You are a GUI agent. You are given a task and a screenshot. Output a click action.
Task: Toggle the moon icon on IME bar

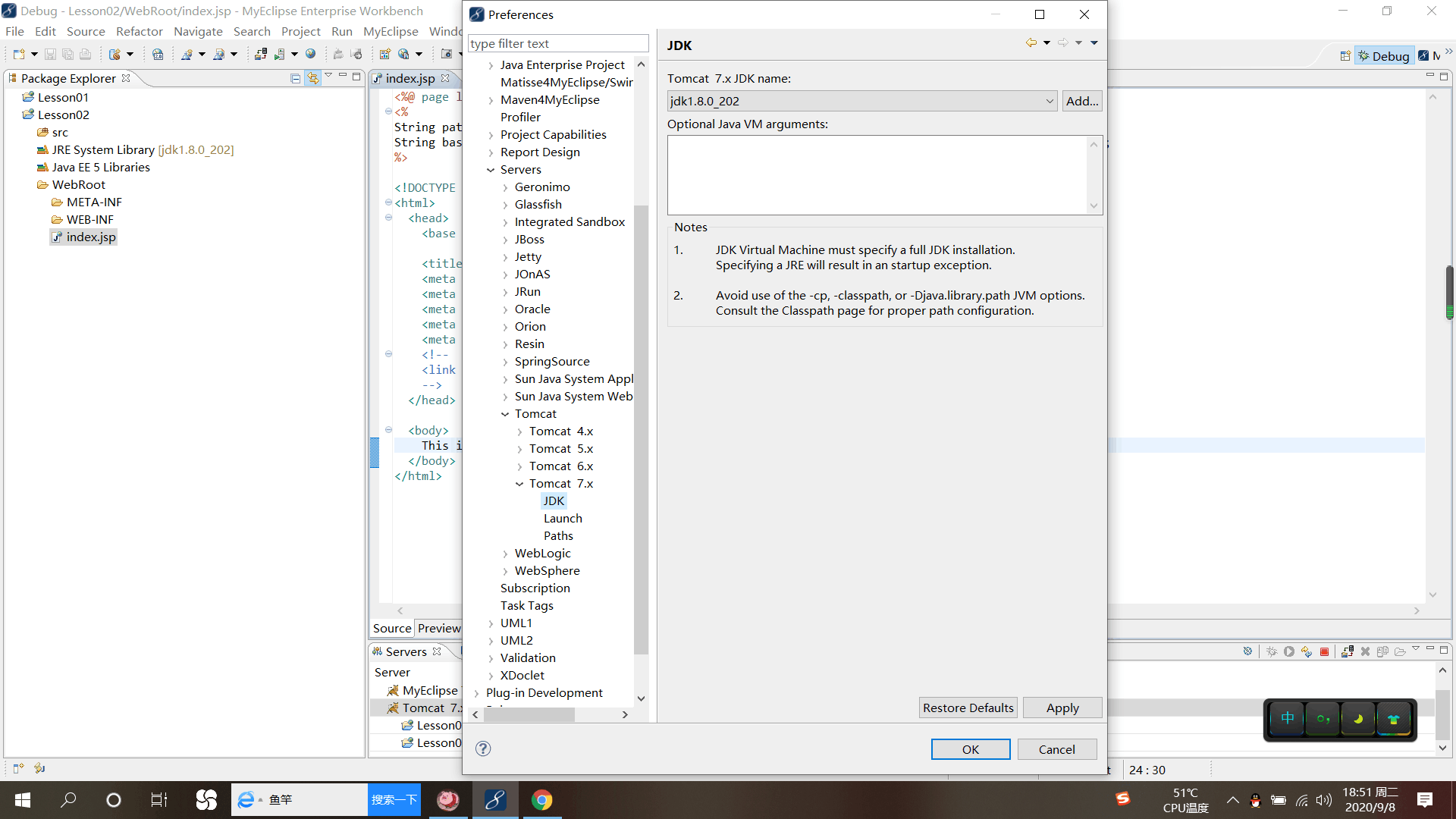pos(1358,718)
